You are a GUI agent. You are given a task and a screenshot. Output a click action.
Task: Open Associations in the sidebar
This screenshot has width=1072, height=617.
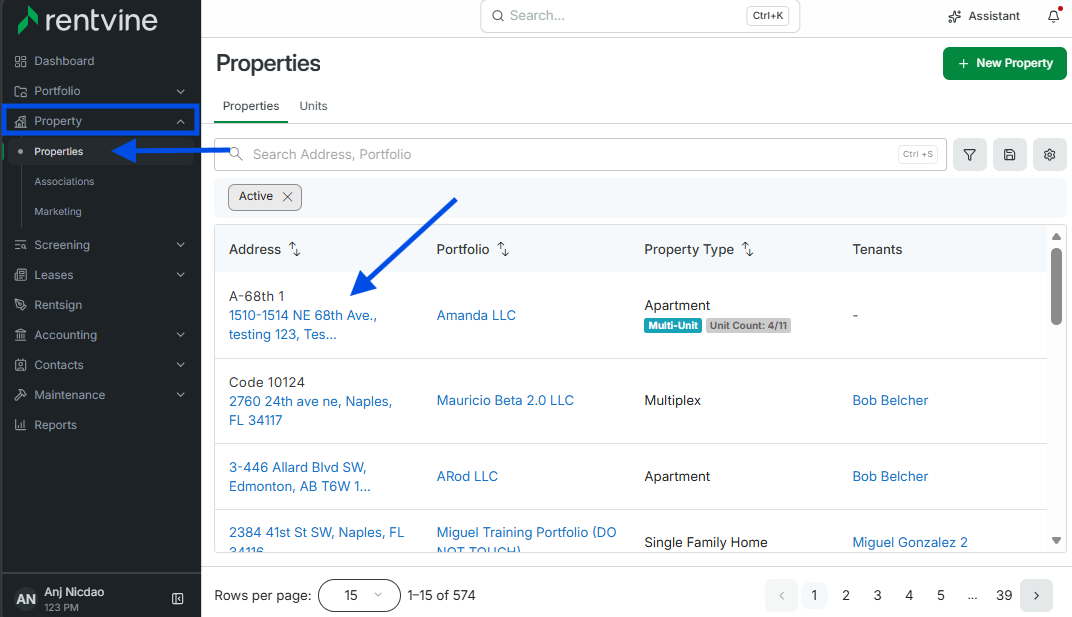64,181
